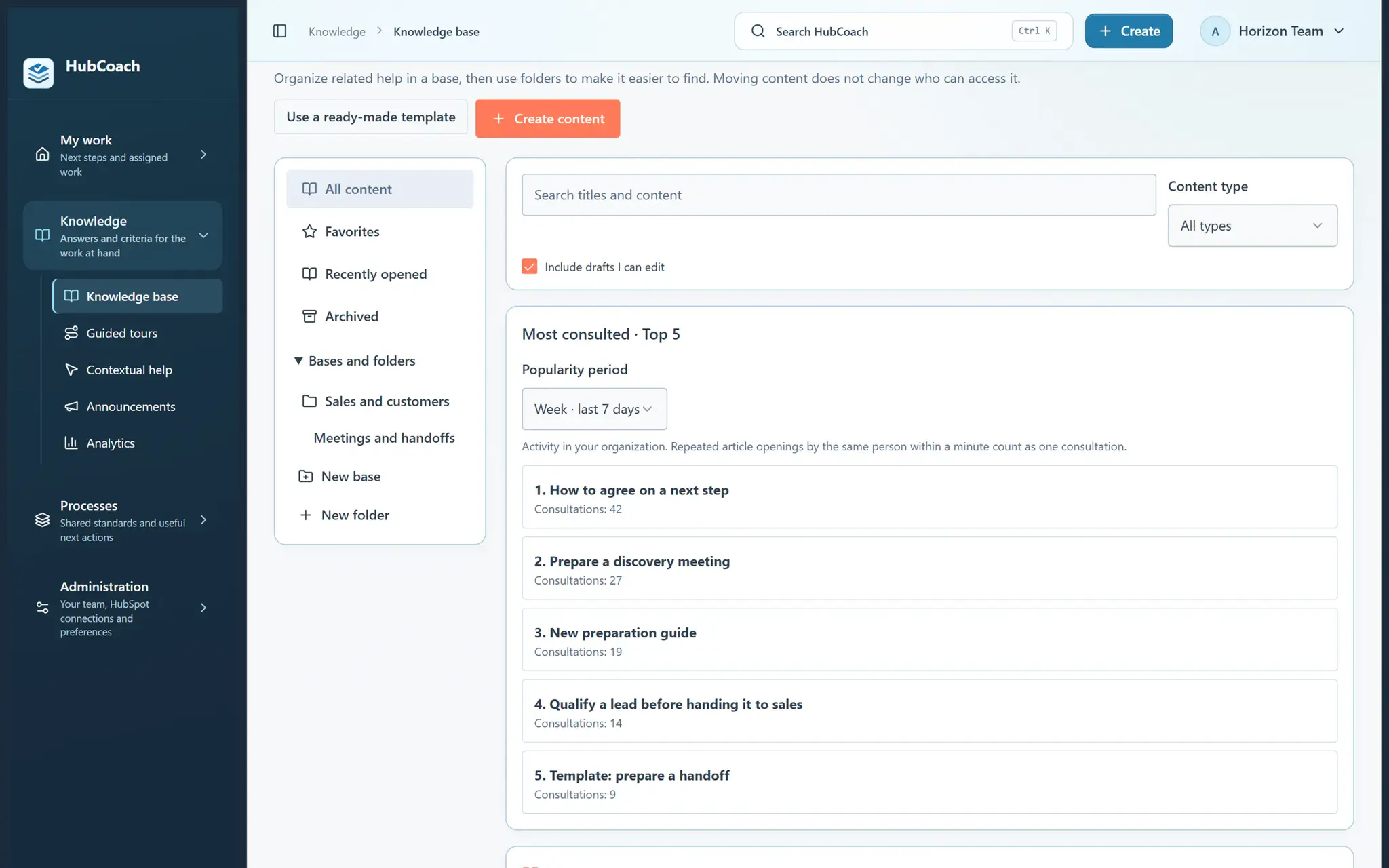Collapse the Bases and folders section
This screenshot has width=1389, height=868.
(x=355, y=361)
